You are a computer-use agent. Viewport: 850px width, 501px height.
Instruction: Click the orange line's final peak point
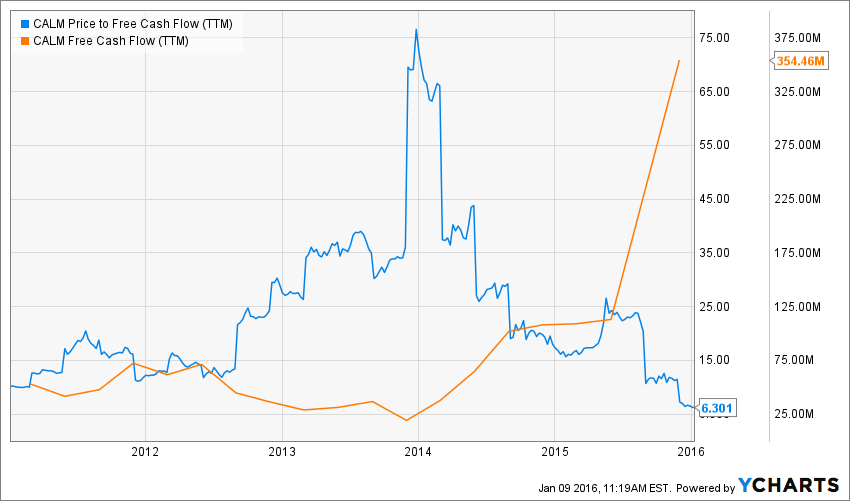679,61
